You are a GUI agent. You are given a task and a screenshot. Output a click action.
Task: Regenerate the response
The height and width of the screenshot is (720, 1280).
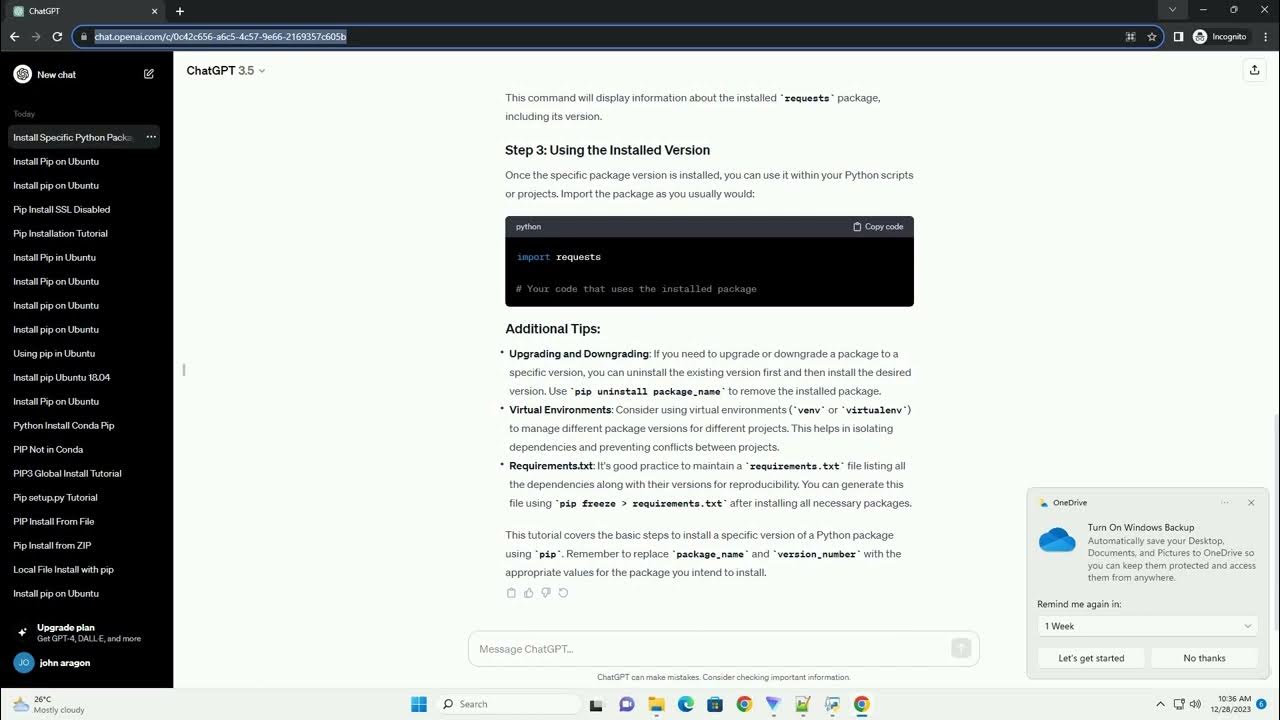[x=563, y=593]
